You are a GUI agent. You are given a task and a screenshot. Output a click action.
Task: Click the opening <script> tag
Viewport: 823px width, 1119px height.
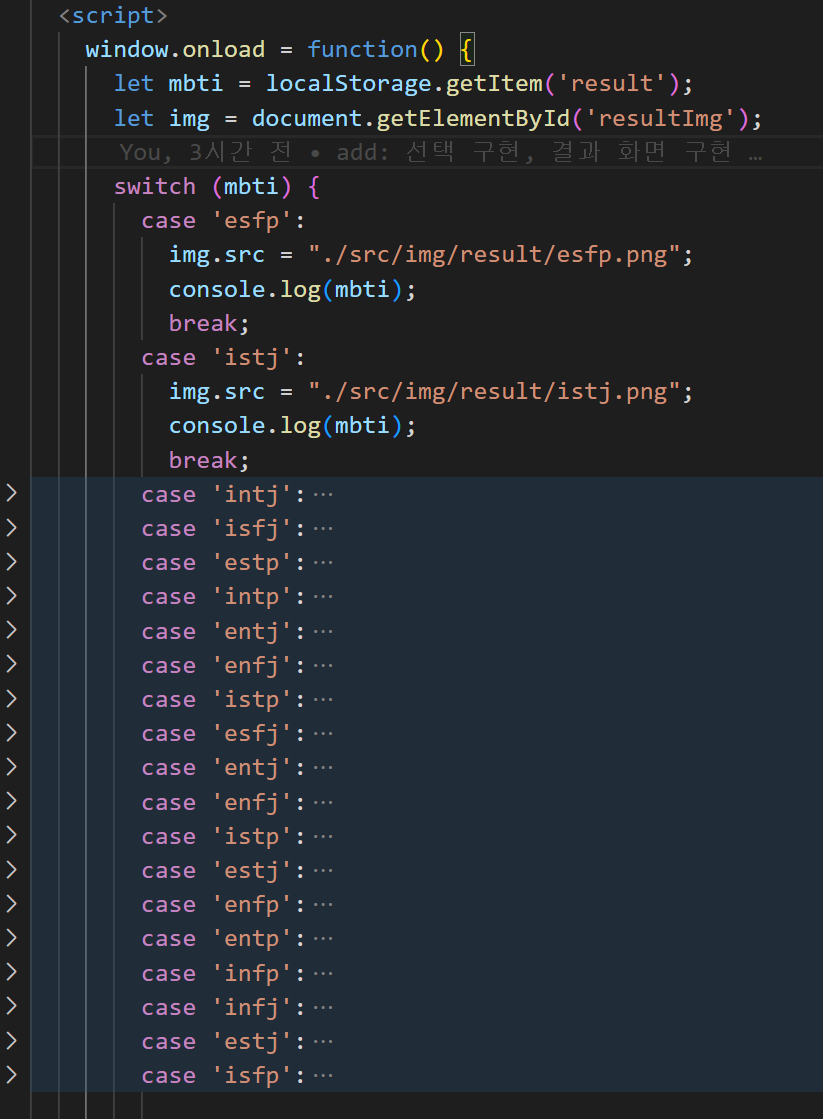pyautogui.click(x=113, y=16)
